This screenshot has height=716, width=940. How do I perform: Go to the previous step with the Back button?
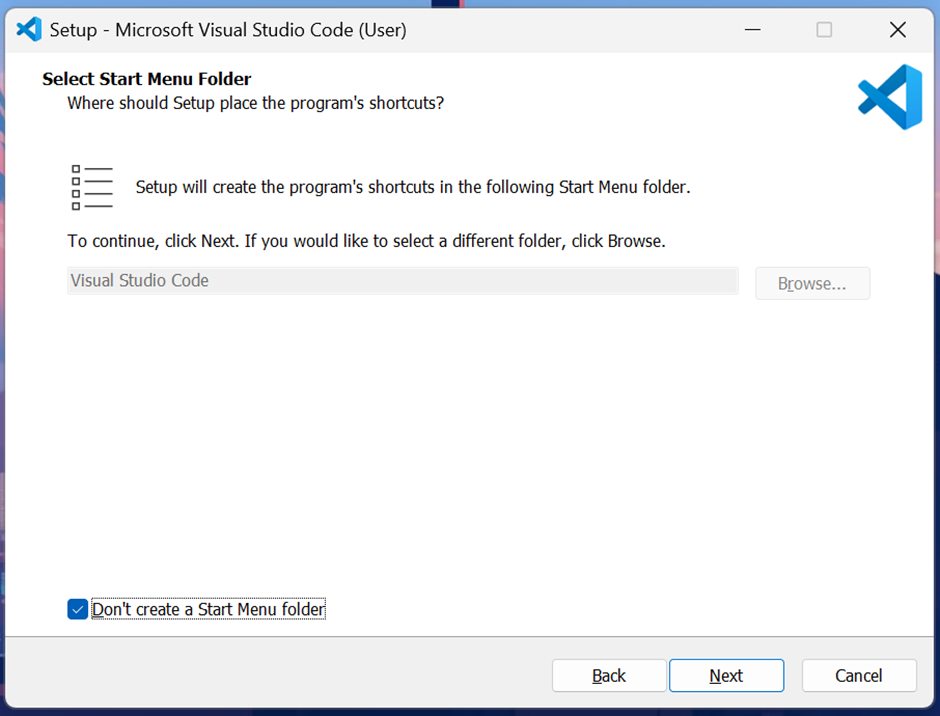tap(609, 676)
